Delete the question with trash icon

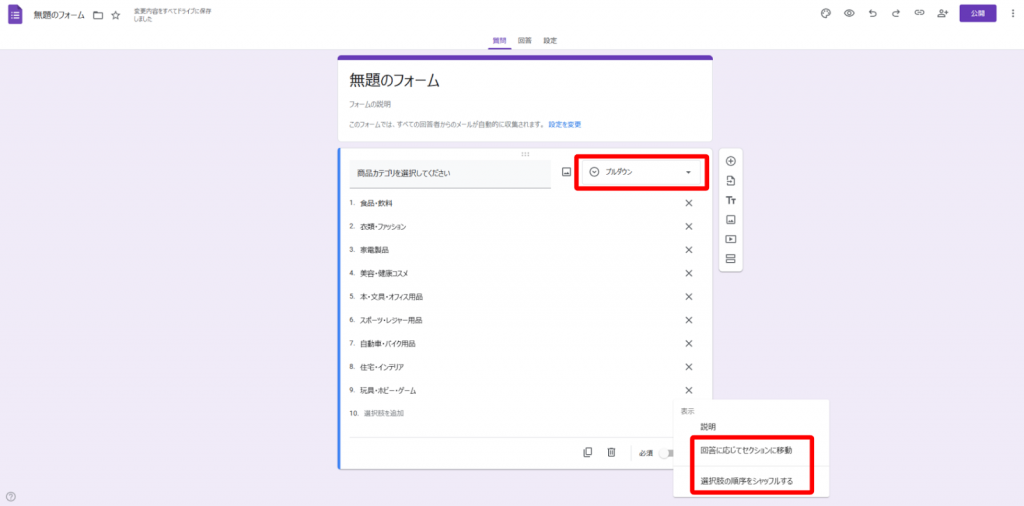(x=611, y=452)
